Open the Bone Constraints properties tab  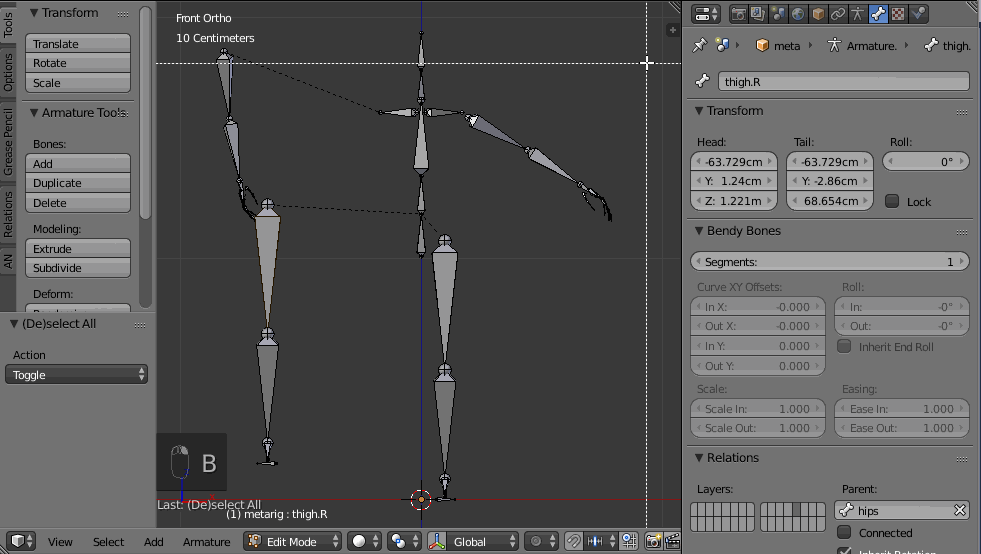pyautogui.click(x=918, y=14)
